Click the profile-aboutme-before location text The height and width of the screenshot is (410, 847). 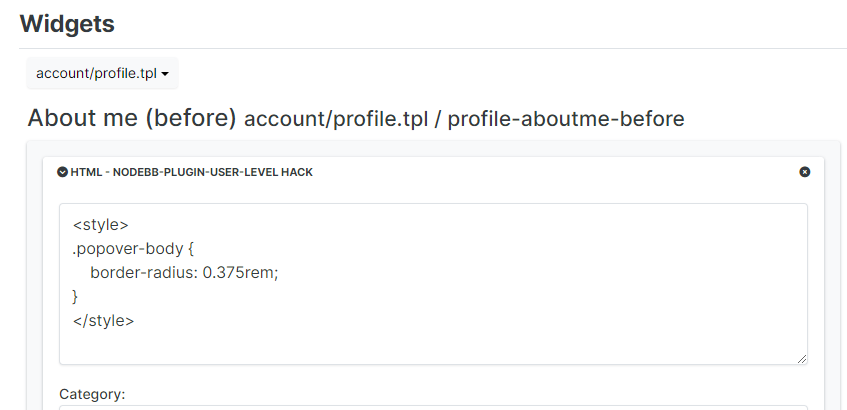click(566, 119)
